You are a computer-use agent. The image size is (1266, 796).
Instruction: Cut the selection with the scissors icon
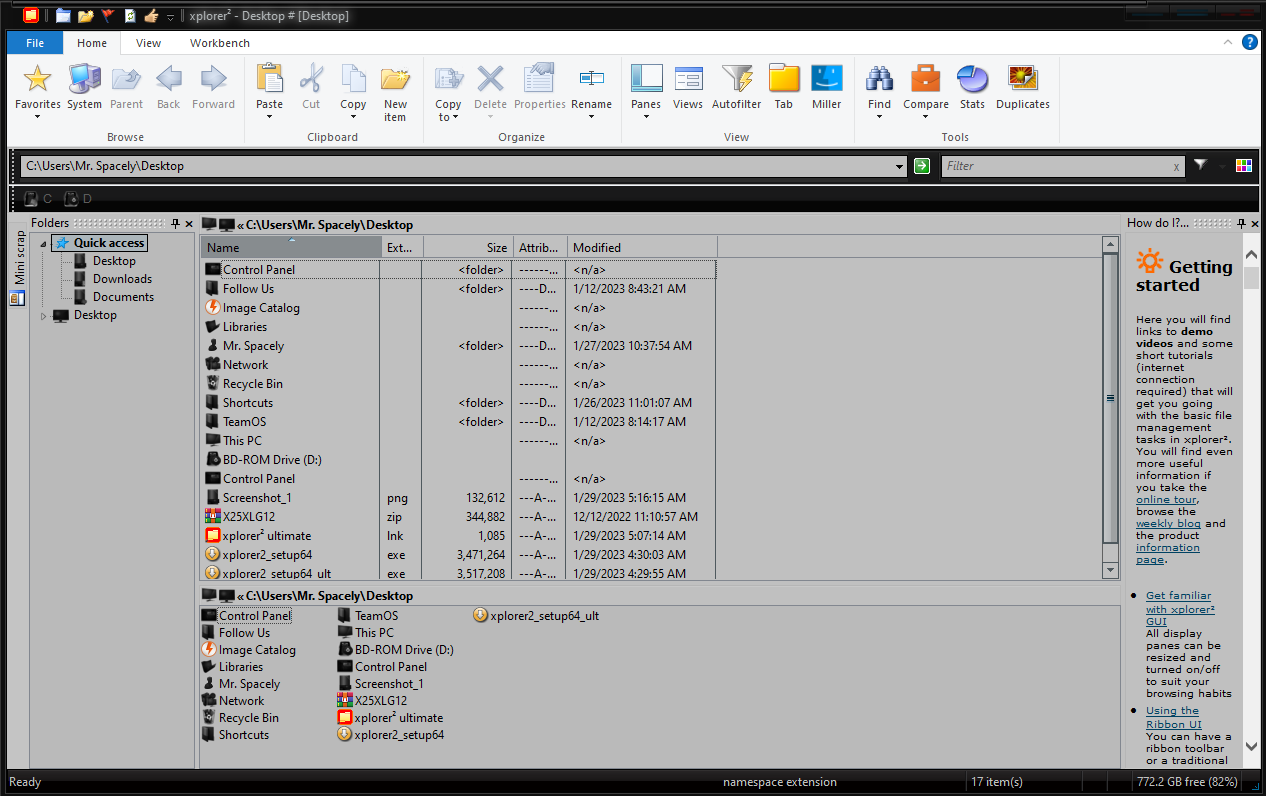point(311,86)
